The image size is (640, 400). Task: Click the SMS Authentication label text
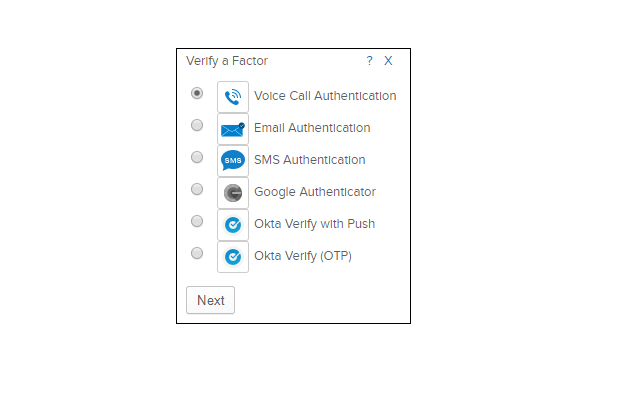[309, 160]
